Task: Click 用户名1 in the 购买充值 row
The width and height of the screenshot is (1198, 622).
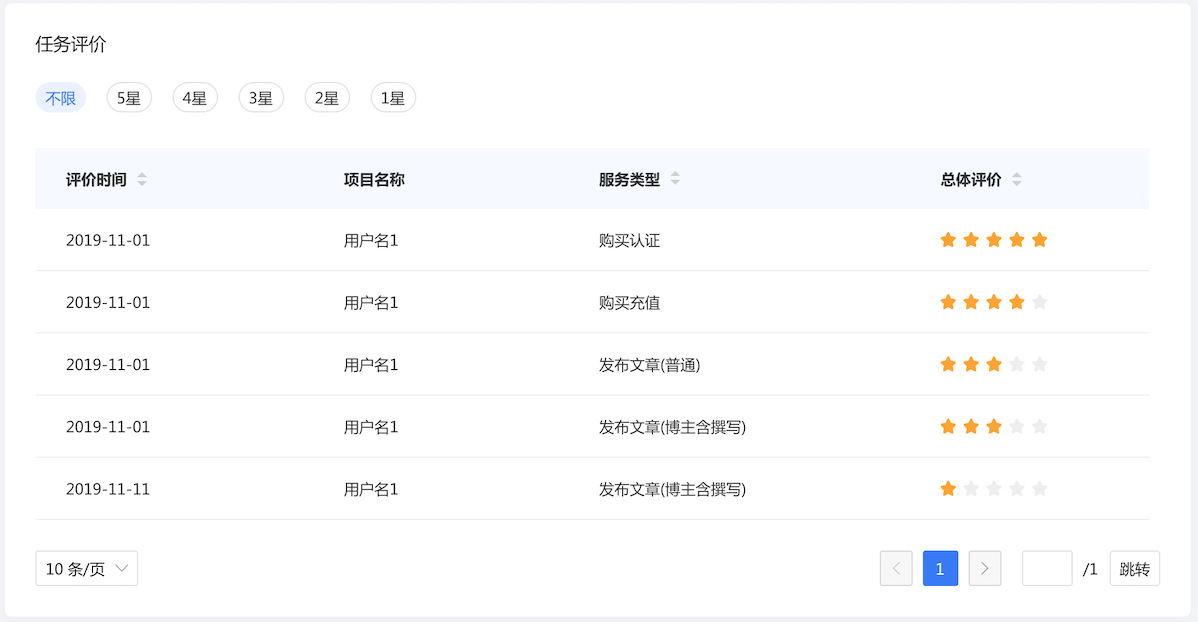Action: tap(371, 303)
